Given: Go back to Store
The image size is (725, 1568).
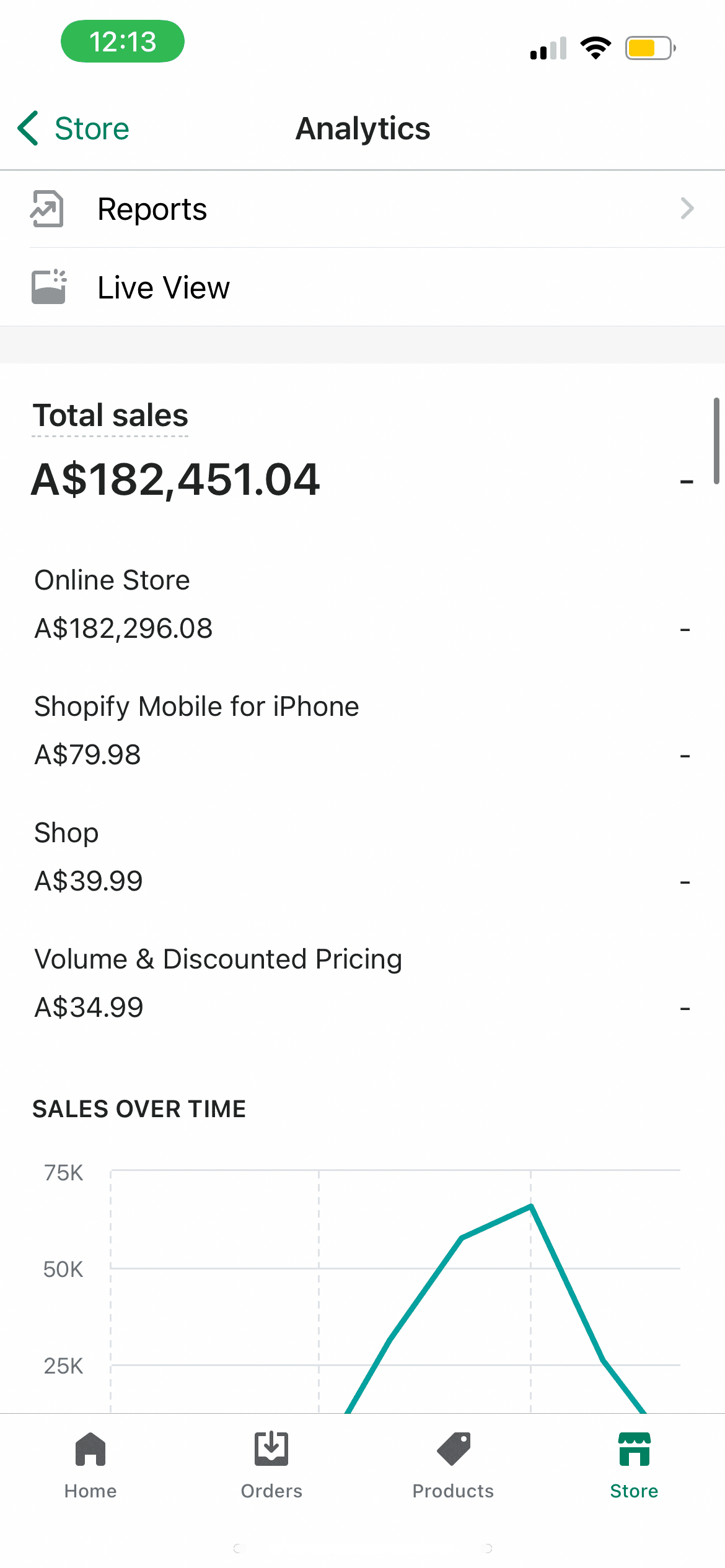Looking at the screenshot, I should pyautogui.click(x=92, y=129).
